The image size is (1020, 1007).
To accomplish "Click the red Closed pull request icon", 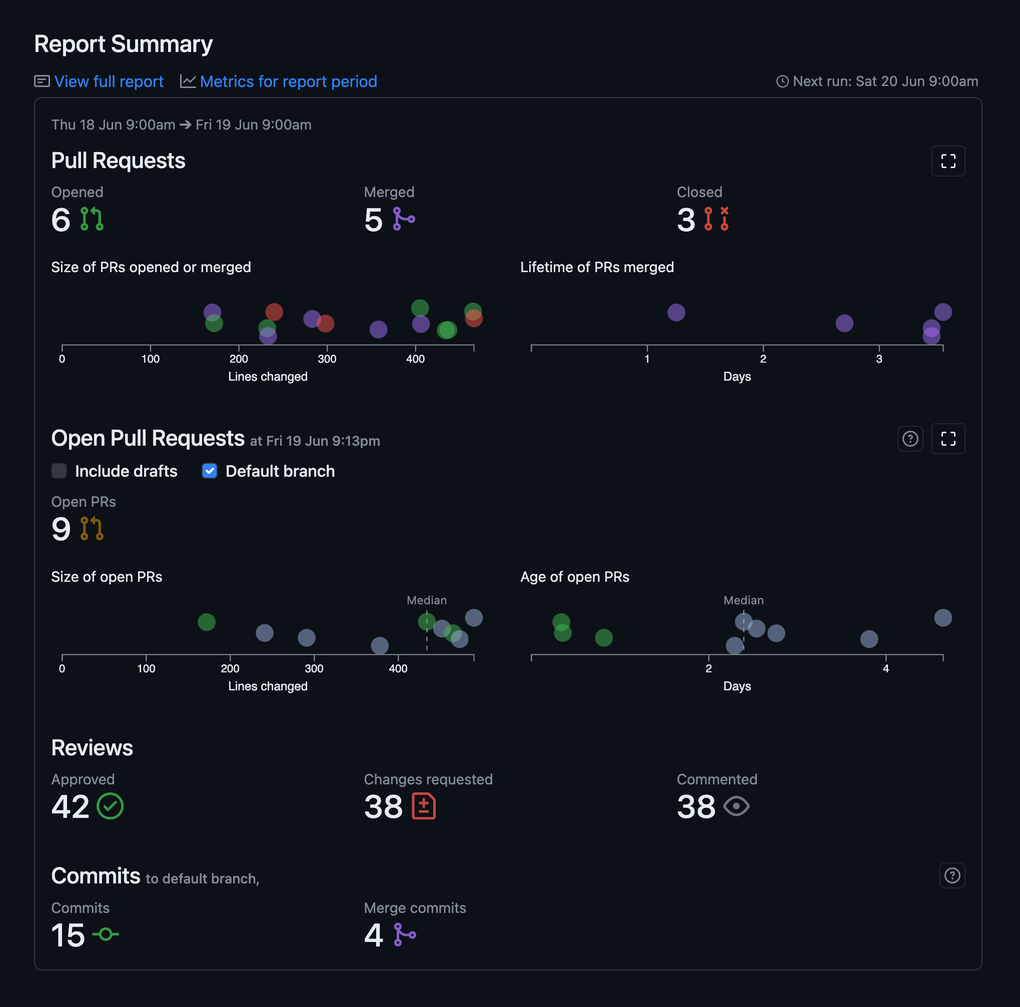I will [x=716, y=219].
